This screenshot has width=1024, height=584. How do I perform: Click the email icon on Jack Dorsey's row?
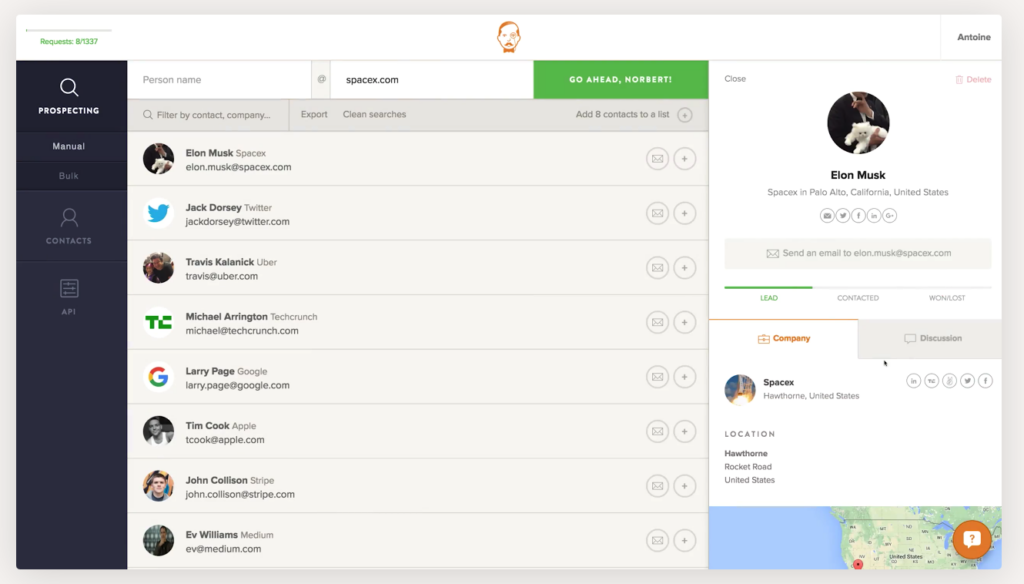(657, 213)
